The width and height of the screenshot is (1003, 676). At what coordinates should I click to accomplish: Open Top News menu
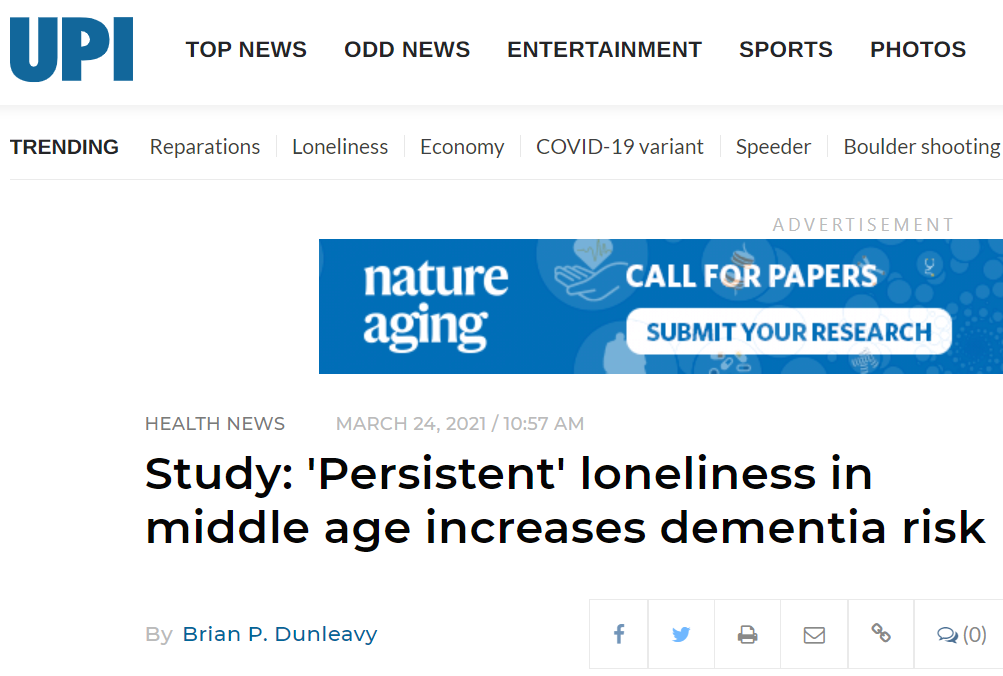click(x=246, y=49)
